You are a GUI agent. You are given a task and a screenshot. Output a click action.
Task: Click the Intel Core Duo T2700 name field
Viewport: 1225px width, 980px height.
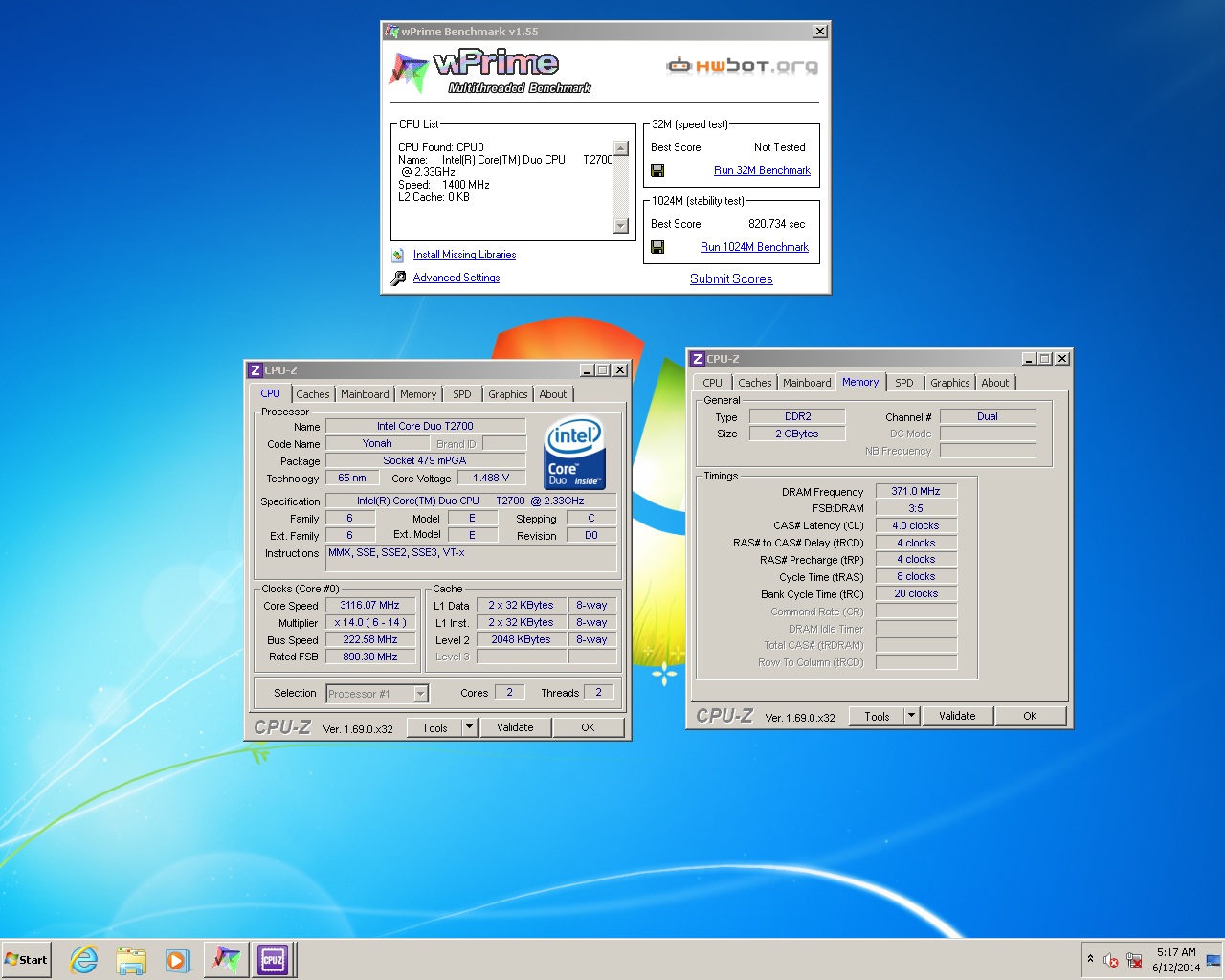[x=425, y=426]
